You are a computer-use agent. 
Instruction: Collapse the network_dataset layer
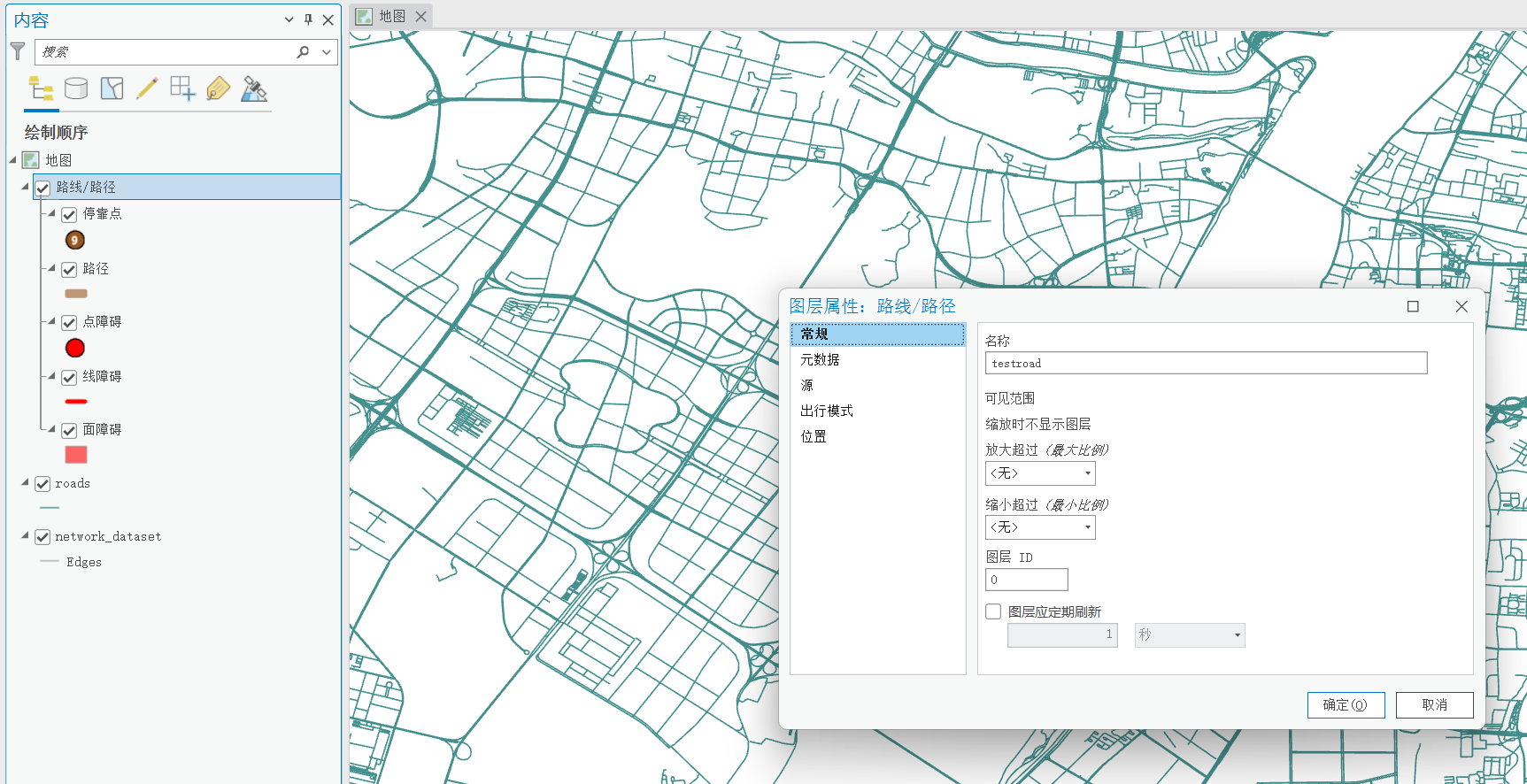(x=25, y=536)
